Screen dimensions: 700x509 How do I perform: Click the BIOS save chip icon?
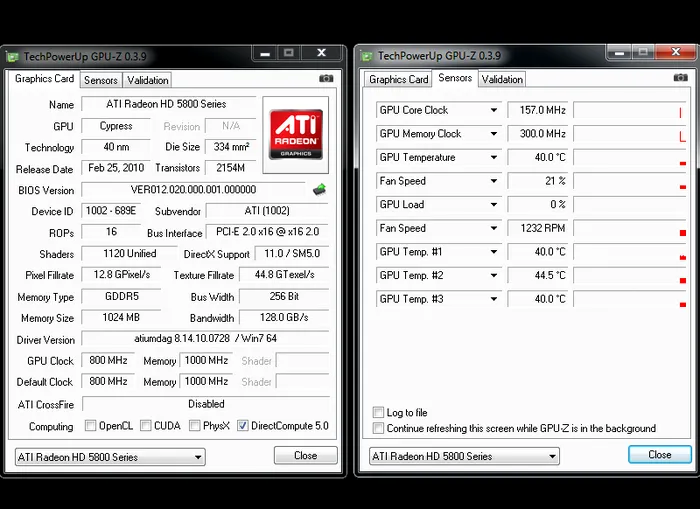(x=319, y=189)
